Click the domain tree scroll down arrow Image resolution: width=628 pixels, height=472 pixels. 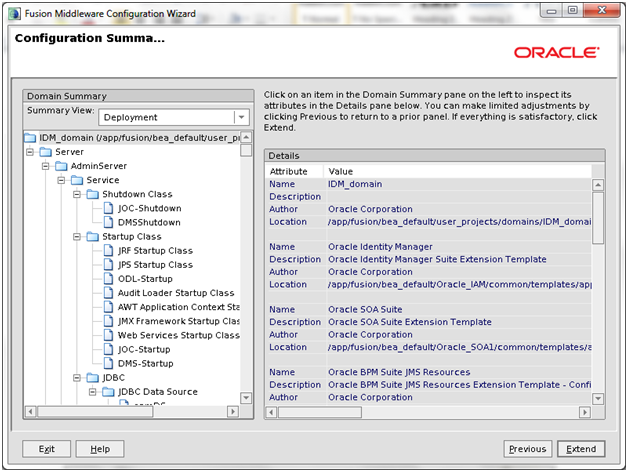click(x=246, y=398)
